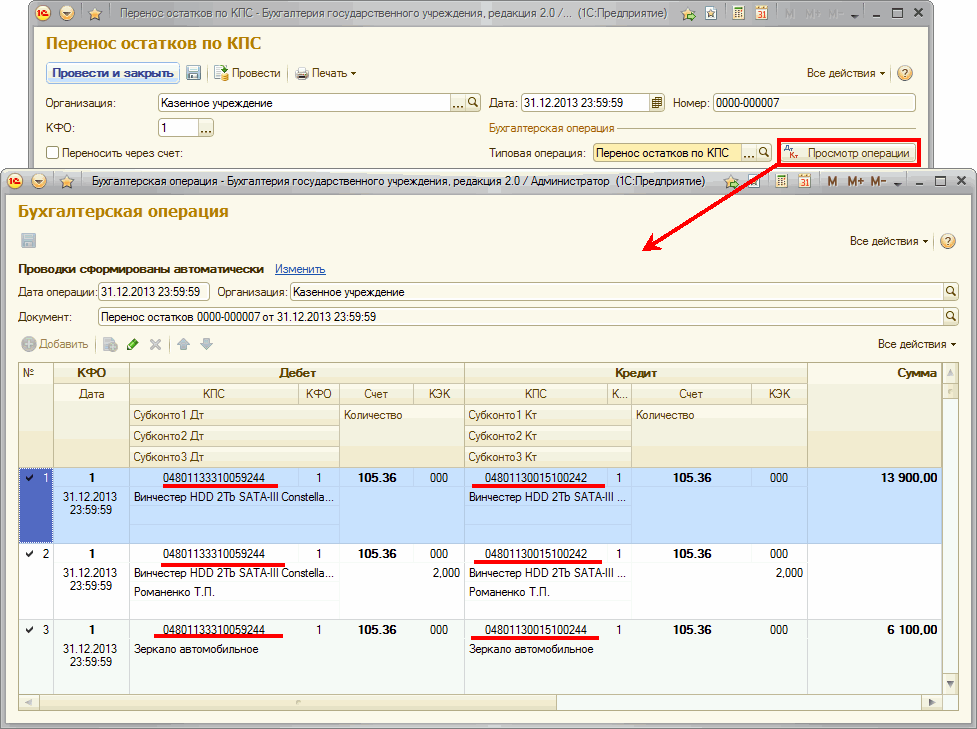The height and width of the screenshot is (729, 977).
Task: Click save diskette icon in back window
Action: point(194,73)
